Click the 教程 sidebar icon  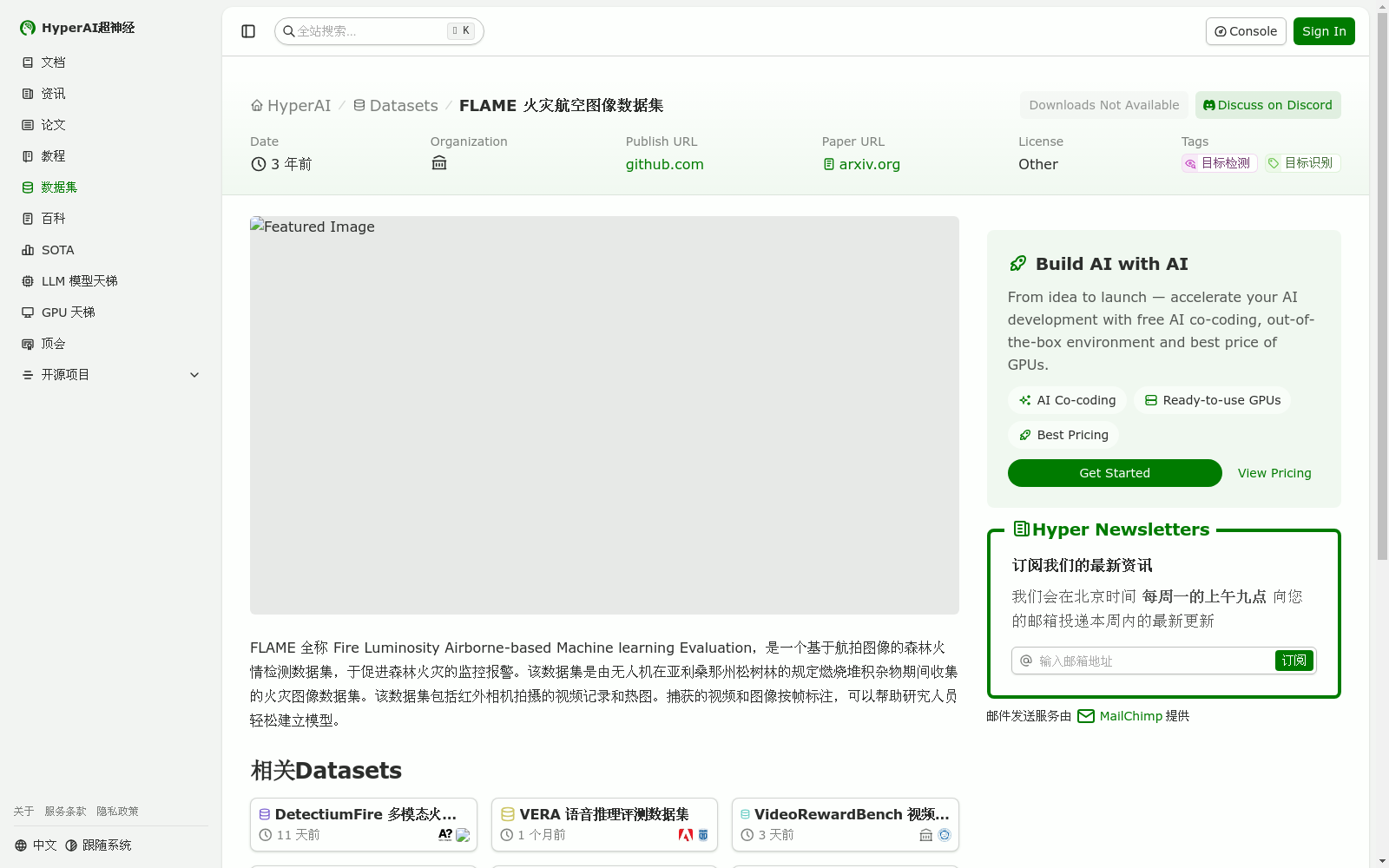(x=28, y=156)
